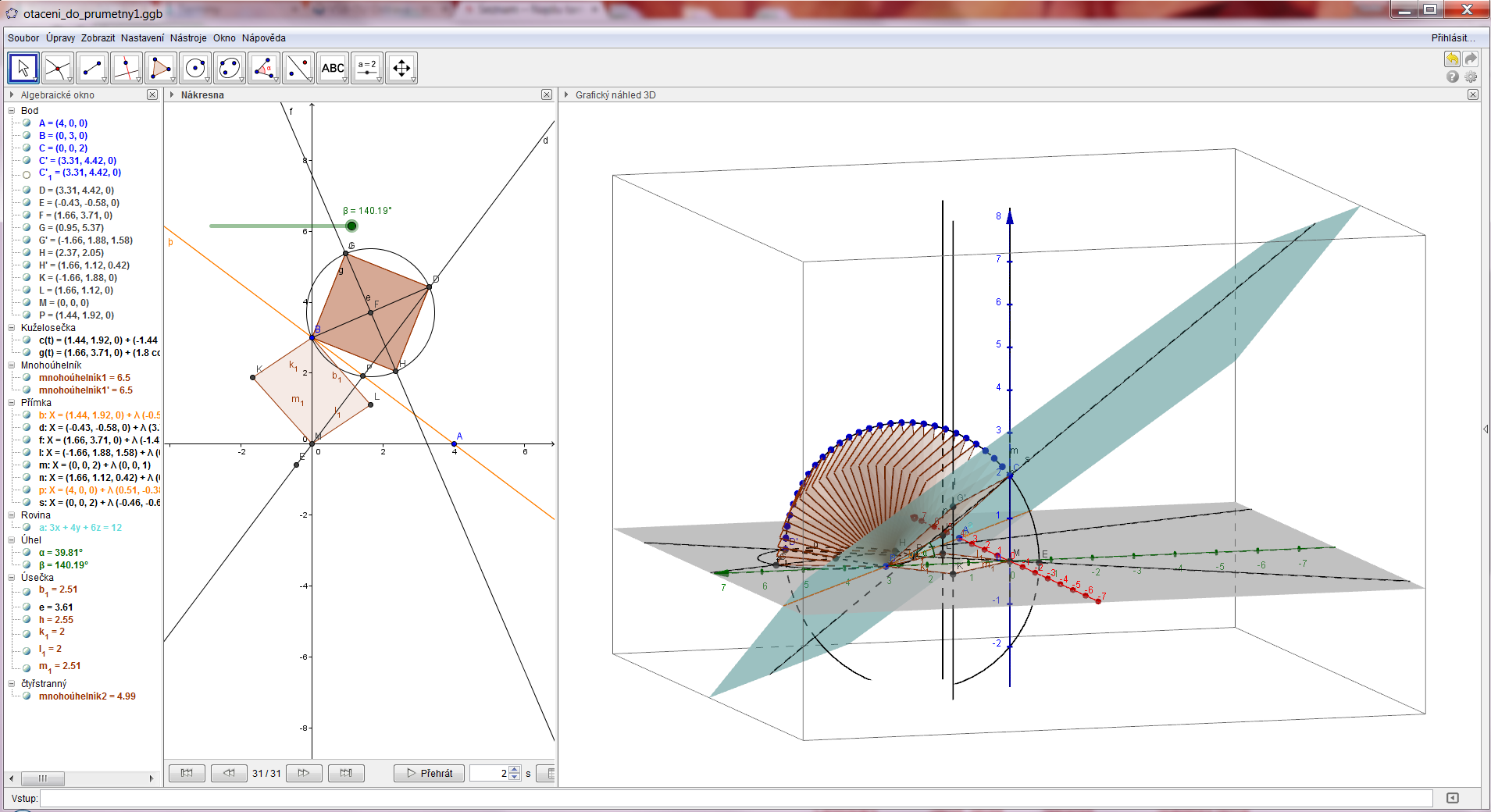Image resolution: width=1491 pixels, height=812 pixels.
Task: Click the β slider handle
Action: [x=351, y=226]
